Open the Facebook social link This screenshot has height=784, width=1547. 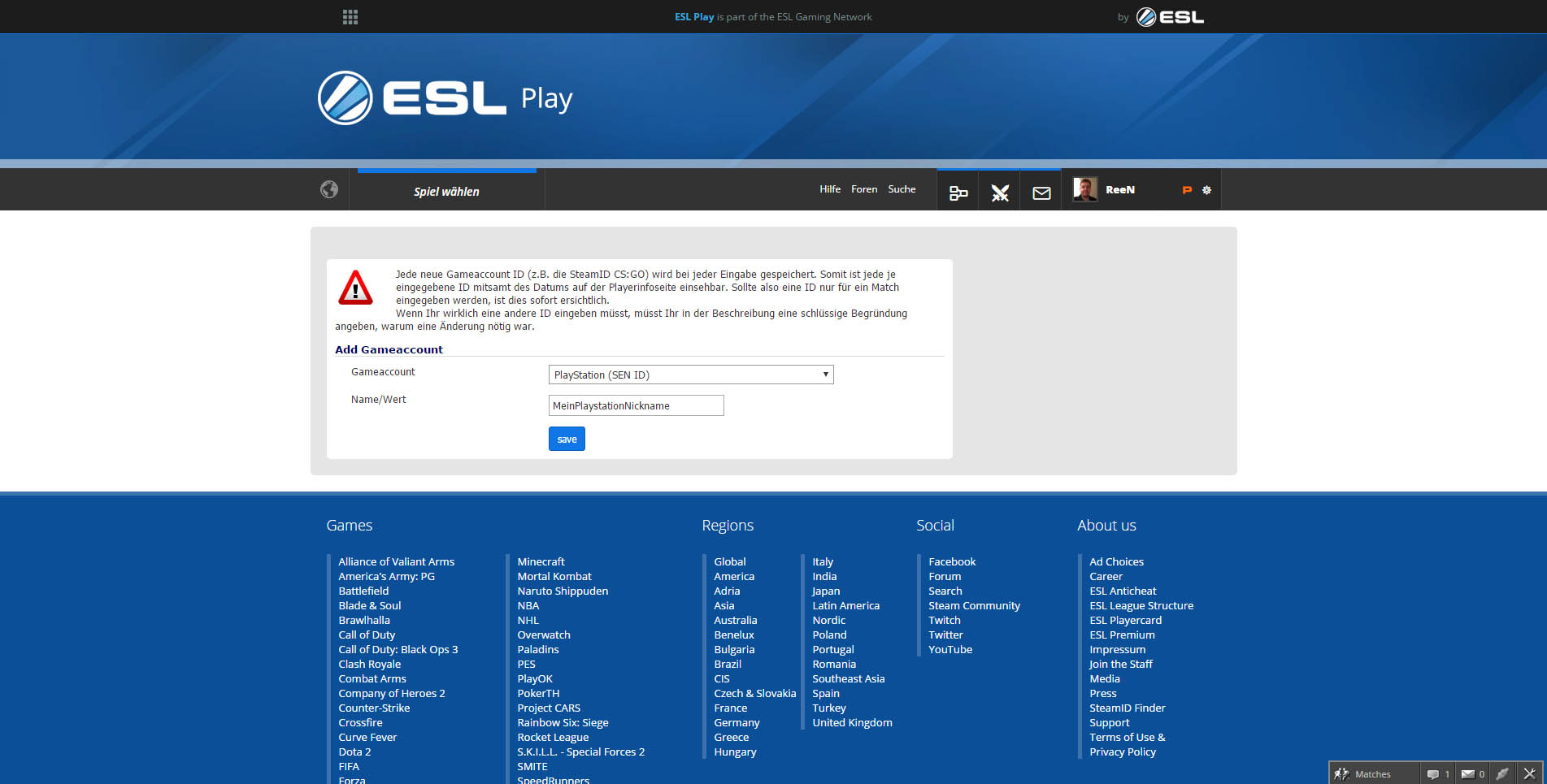tap(952, 561)
